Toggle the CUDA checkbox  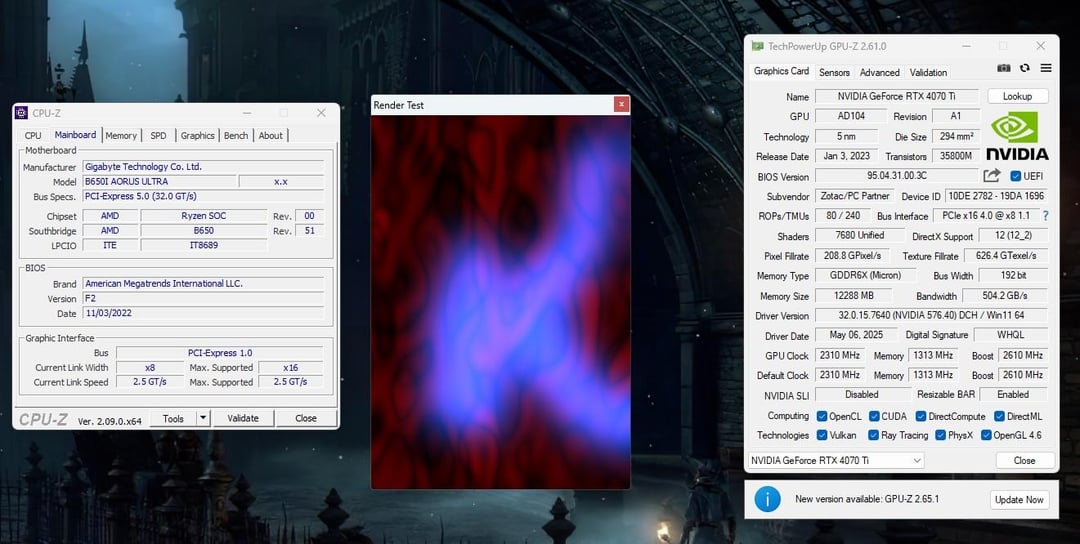[874, 416]
